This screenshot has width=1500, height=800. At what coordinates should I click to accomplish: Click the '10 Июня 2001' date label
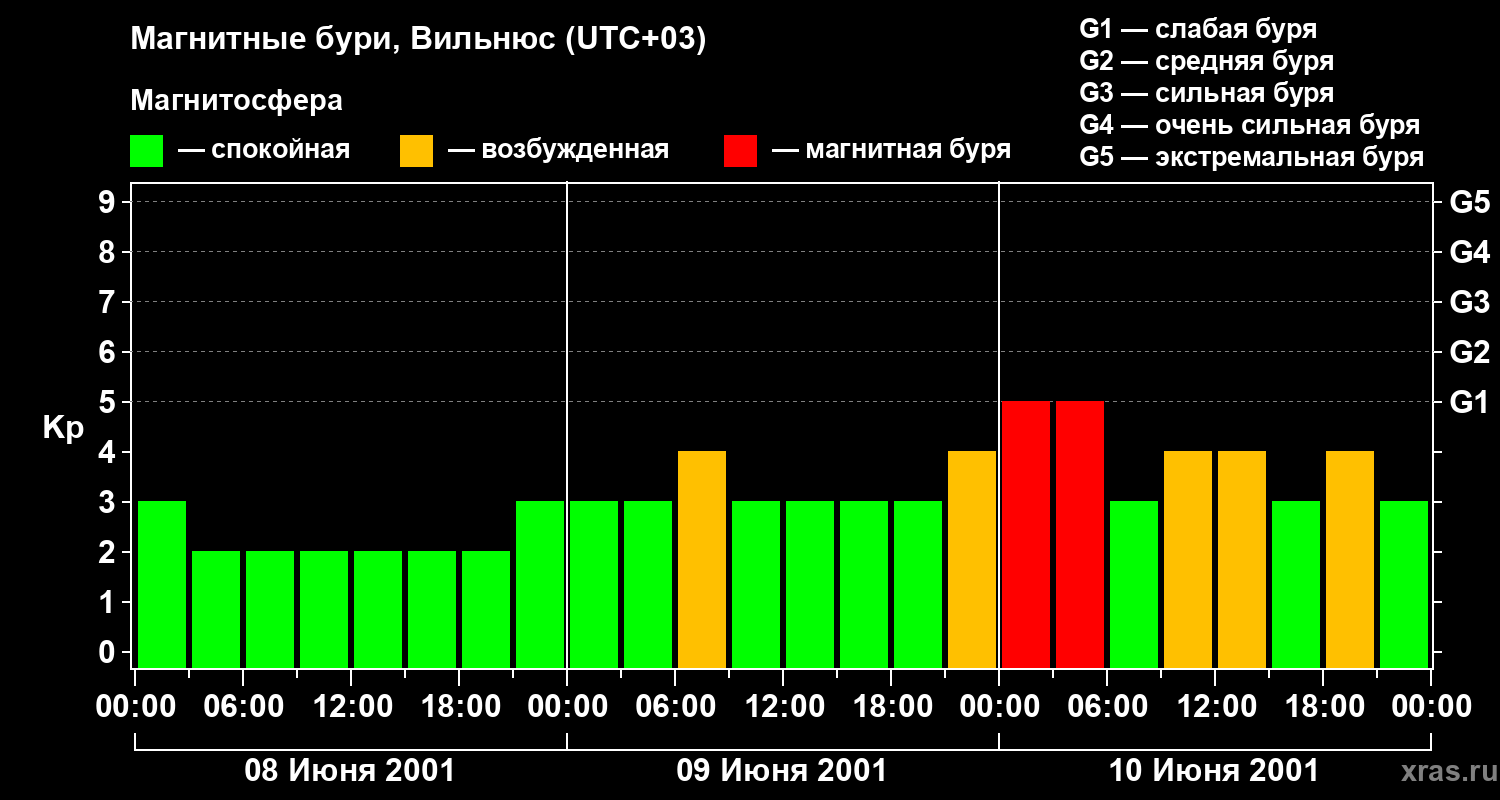[x=1214, y=771]
